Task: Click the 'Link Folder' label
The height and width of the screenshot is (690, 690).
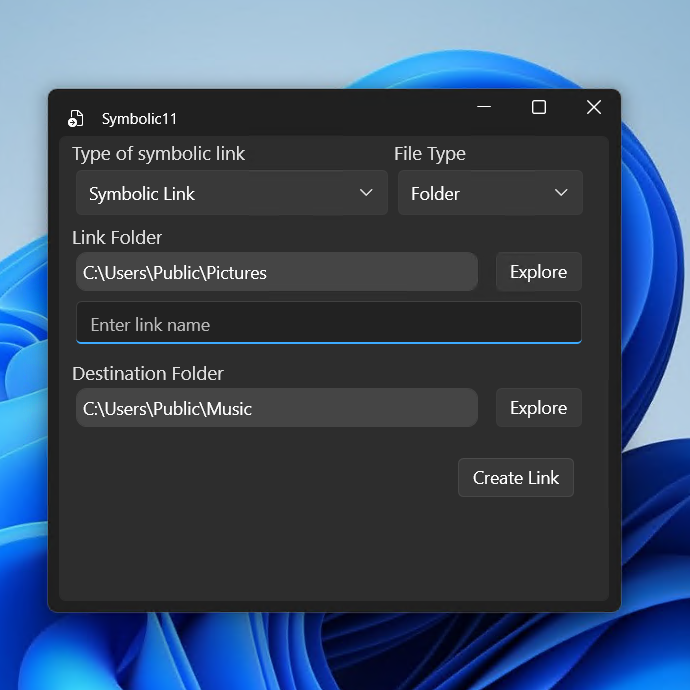Action: point(117,238)
